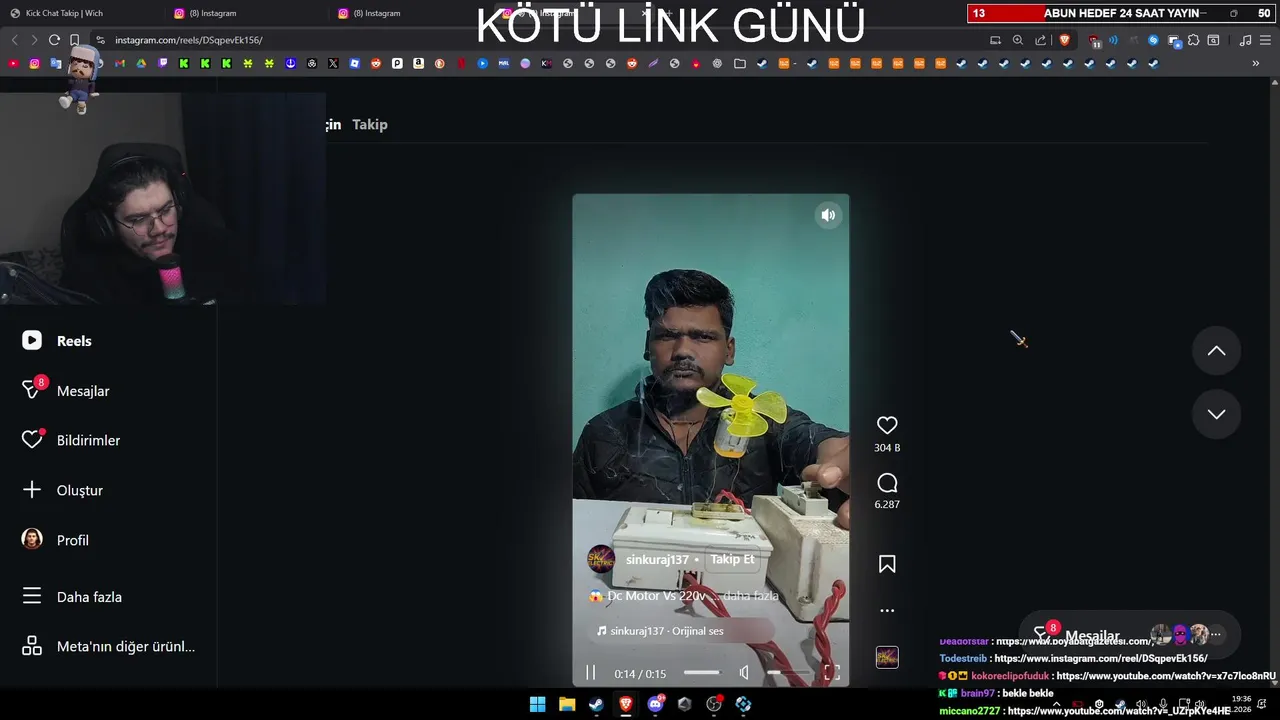
Task: Open the bookmarks folder icon
Action: tap(739, 63)
